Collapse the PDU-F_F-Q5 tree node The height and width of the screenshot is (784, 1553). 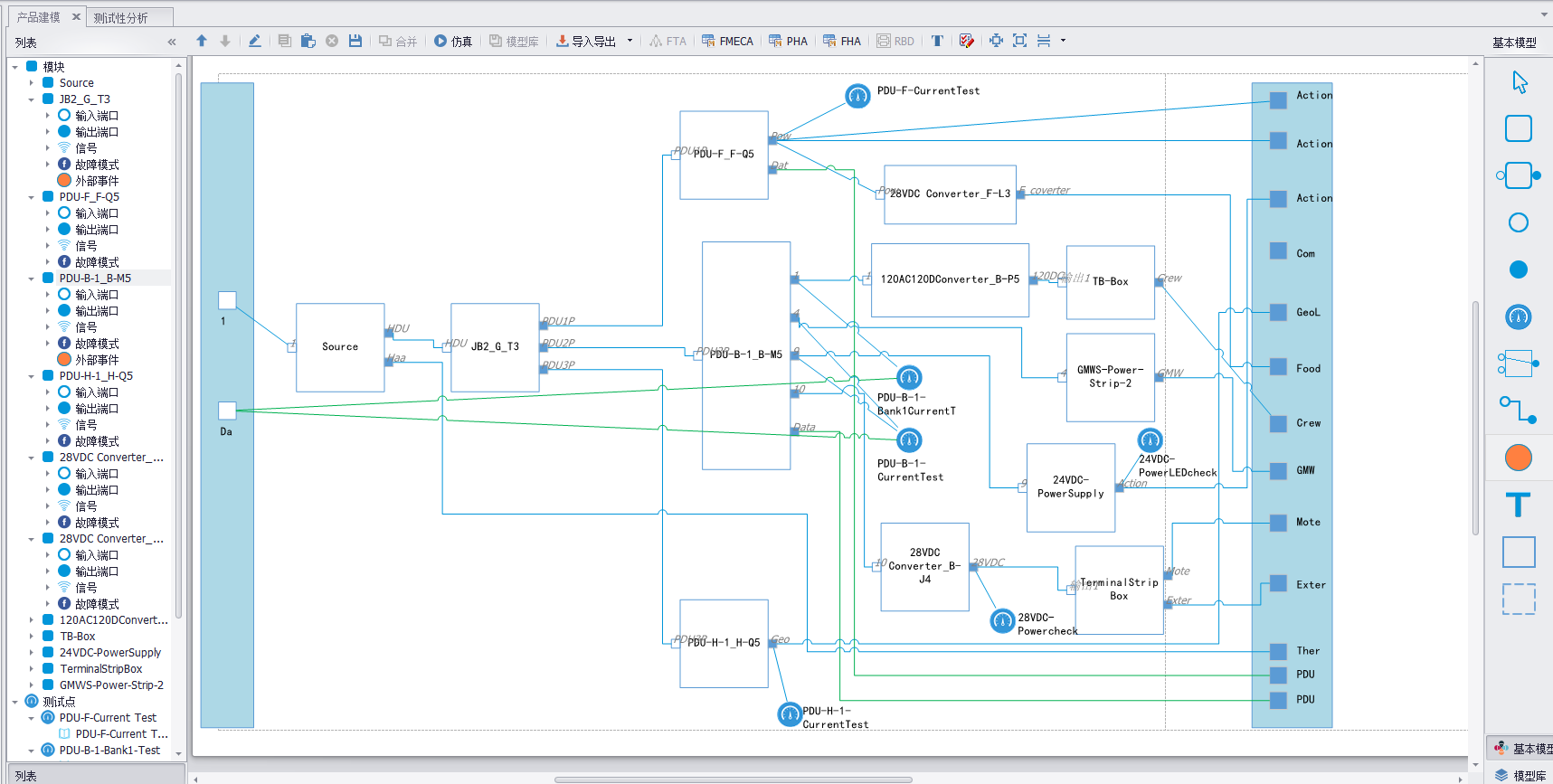(32, 197)
